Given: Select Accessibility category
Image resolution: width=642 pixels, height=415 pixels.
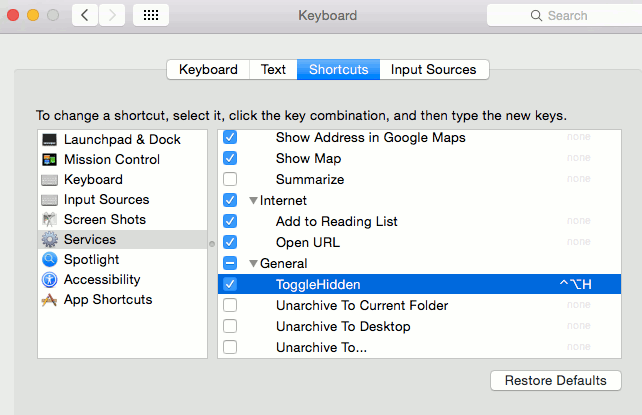Looking at the screenshot, I should click(122, 280).
